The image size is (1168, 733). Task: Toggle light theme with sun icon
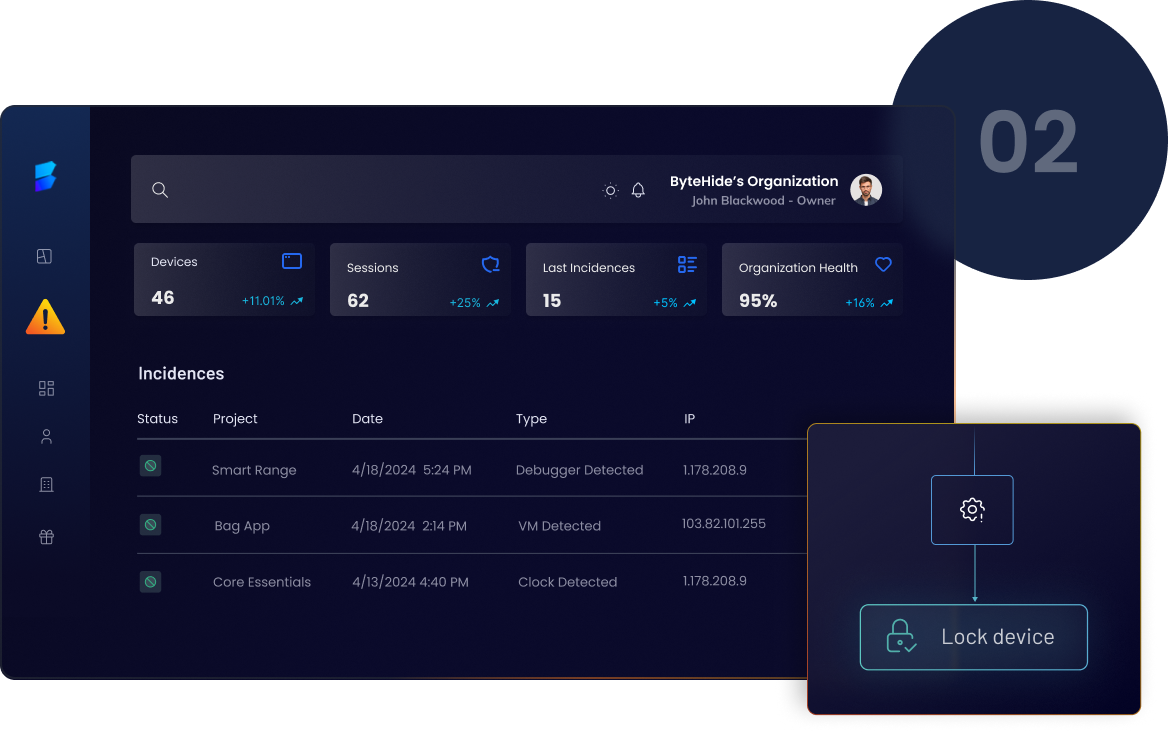(610, 190)
